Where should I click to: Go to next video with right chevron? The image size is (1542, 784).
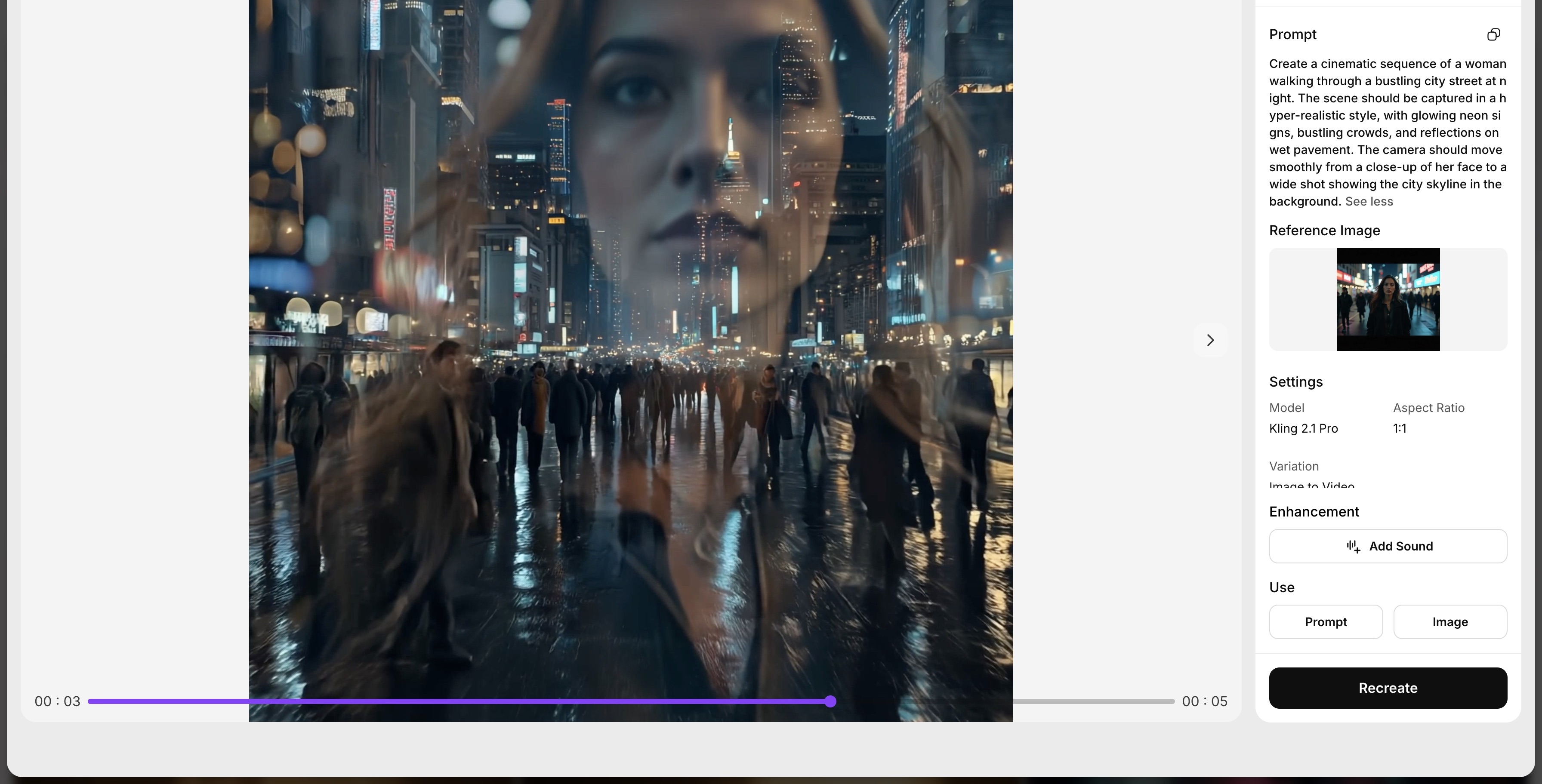(x=1210, y=340)
